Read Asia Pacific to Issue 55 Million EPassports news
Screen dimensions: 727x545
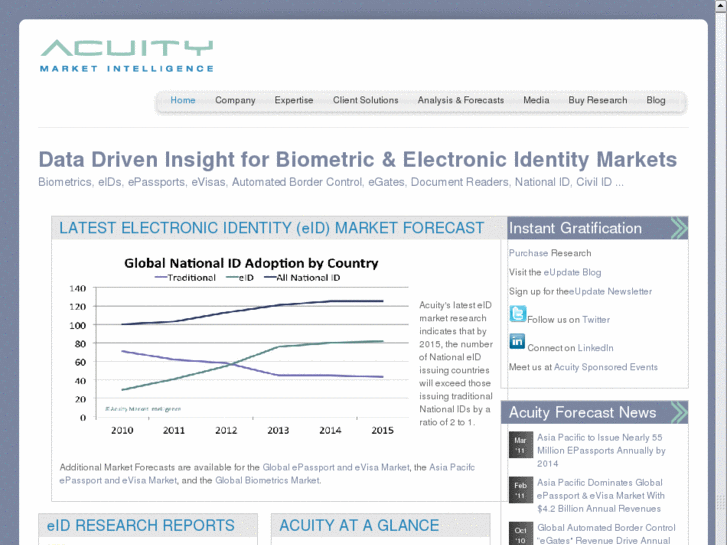tap(601, 450)
